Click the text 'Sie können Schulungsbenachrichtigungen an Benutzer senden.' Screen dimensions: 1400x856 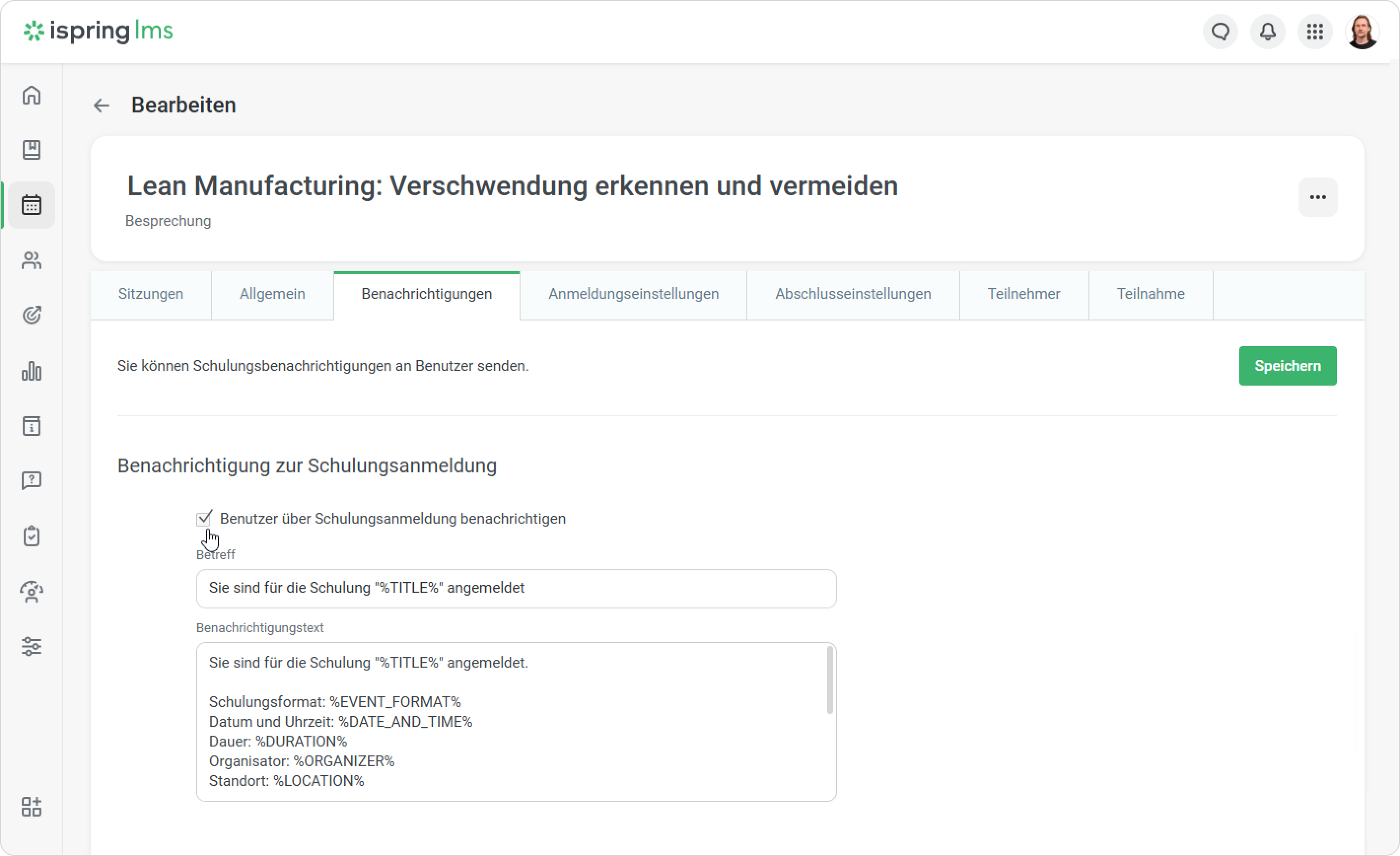[323, 365]
